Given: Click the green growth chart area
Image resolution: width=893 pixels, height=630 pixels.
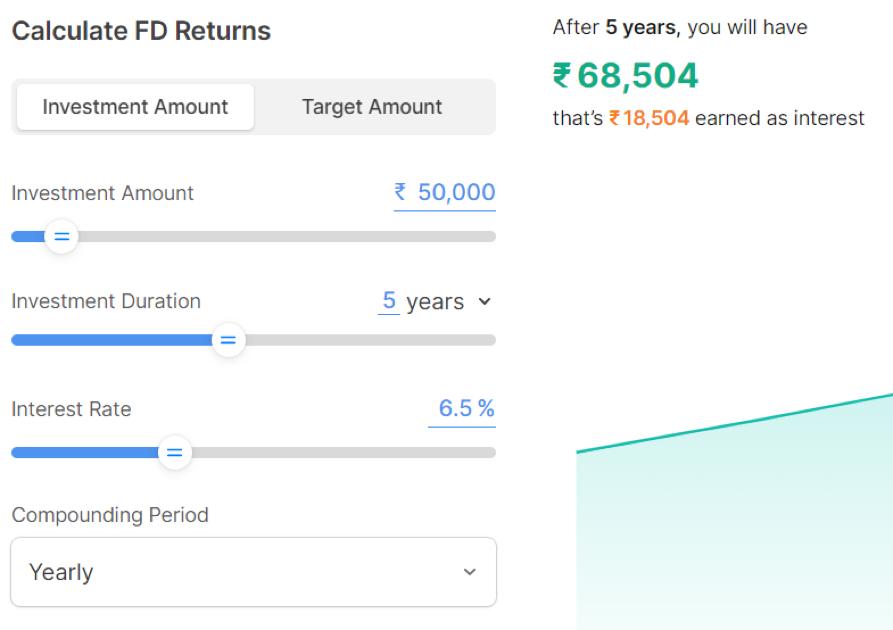Looking at the screenshot, I should point(740,530).
